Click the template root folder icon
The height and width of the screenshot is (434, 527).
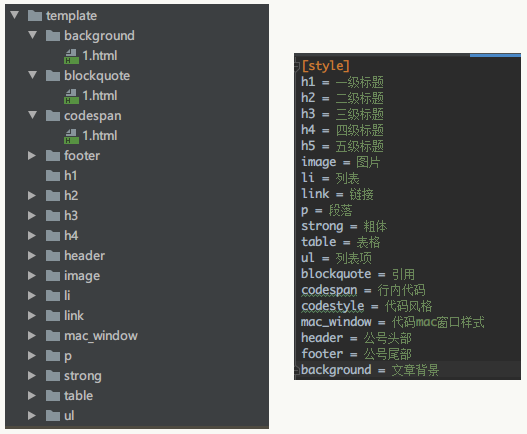[x=35, y=15]
